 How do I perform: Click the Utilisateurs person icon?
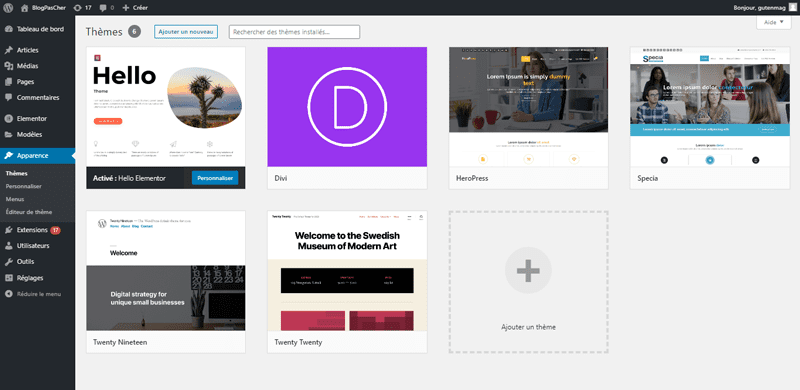coord(9,246)
